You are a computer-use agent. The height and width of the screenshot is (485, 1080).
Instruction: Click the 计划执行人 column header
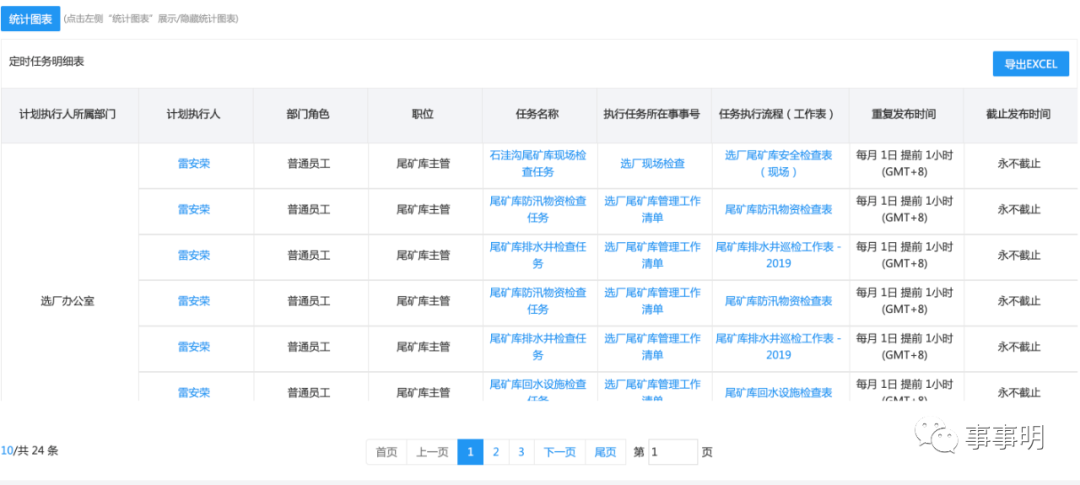coord(194,115)
